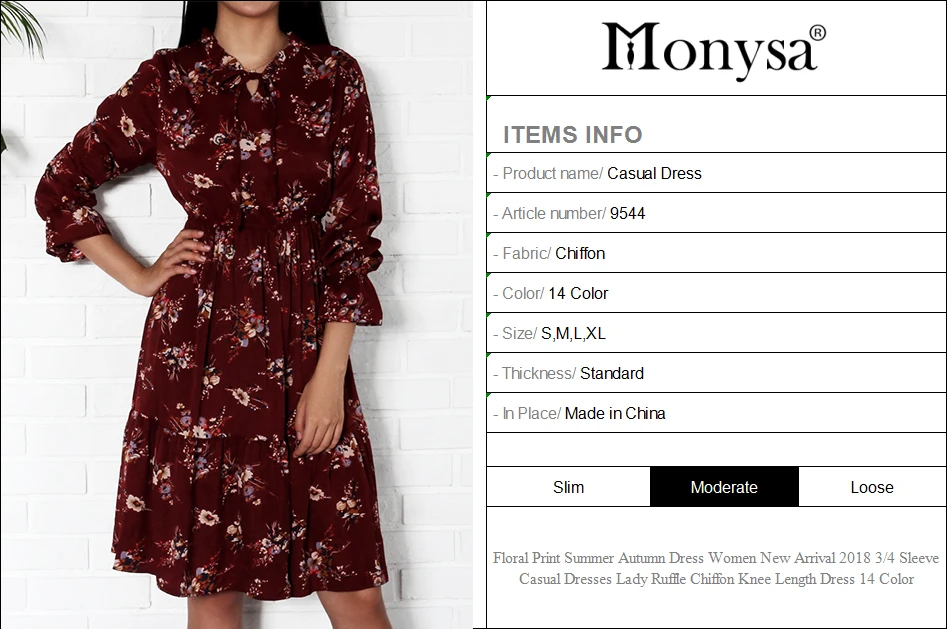The height and width of the screenshot is (629, 947).
Task: Click the green marker beside Product name row
Action: coord(489,155)
